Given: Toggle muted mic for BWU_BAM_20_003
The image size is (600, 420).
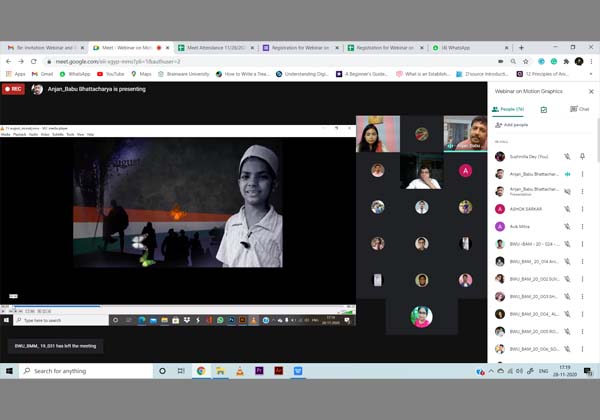Looking at the screenshot, I should click(567, 296).
